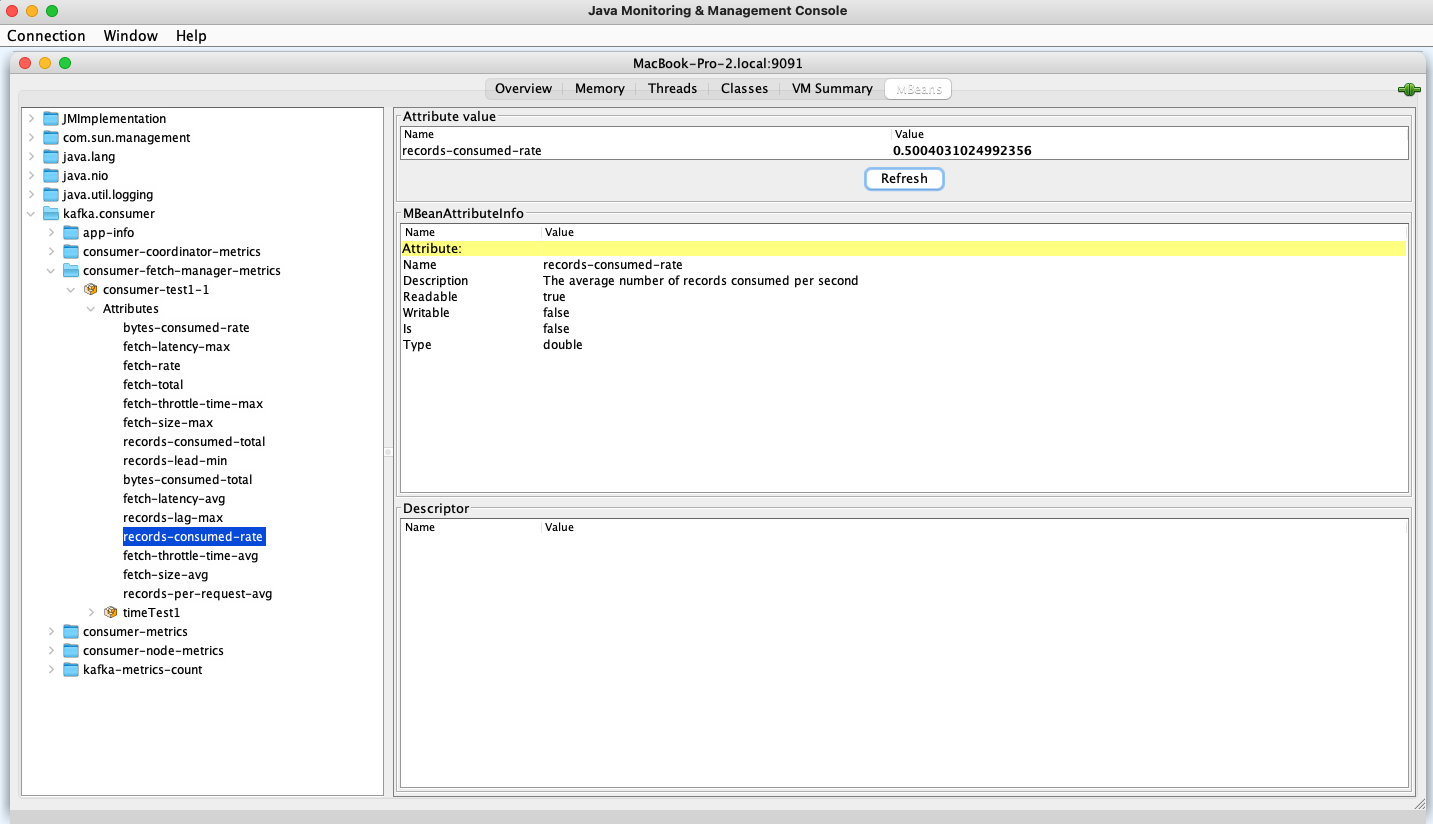The width and height of the screenshot is (1433, 824).
Task: Click the java.nio folder icon
Action: [50, 175]
